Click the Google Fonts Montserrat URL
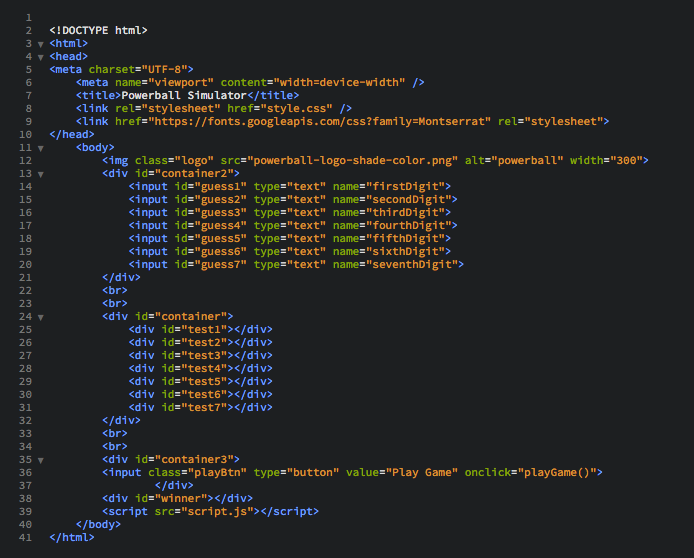694x558 pixels. click(319, 121)
